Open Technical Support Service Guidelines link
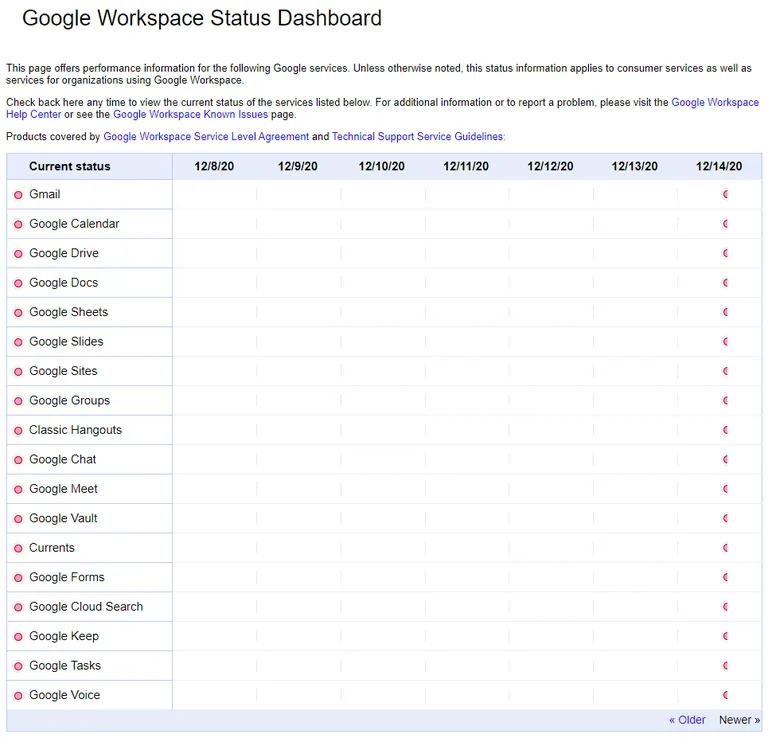This screenshot has height=738, width=768. 417,137
